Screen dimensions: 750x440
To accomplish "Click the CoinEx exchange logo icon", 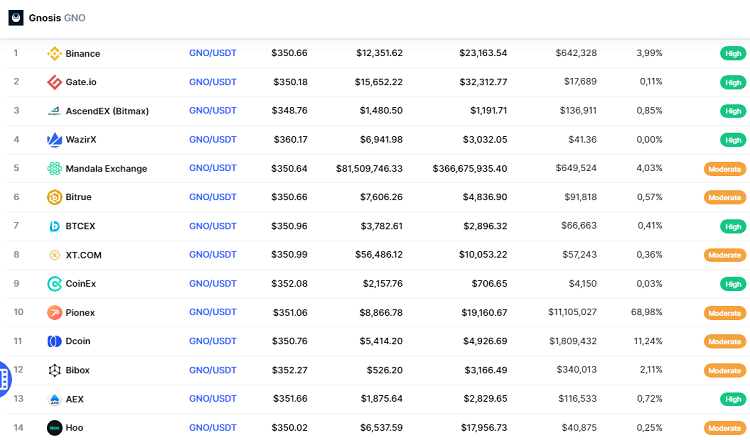I will coord(55,284).
